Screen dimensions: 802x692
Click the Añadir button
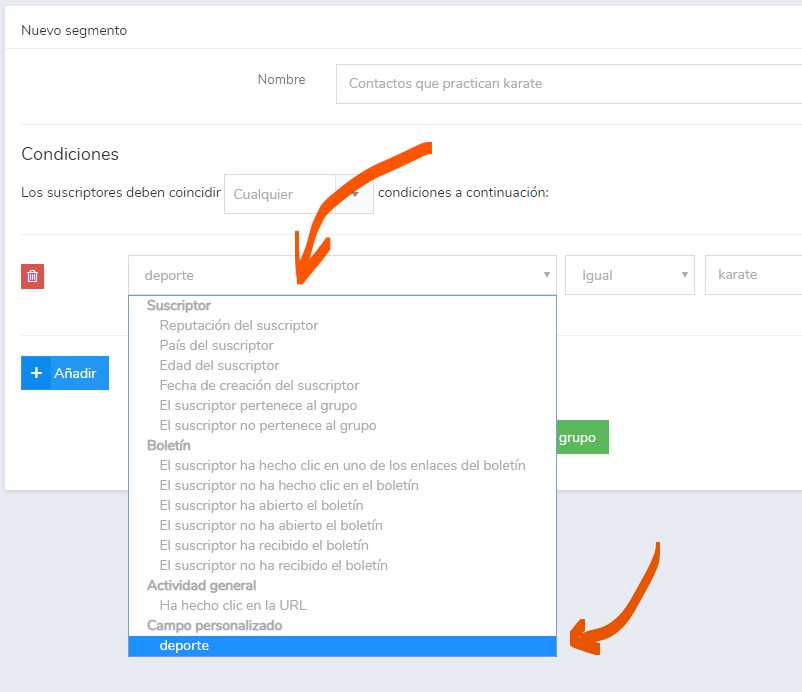pyautogui.click(x=65, y=373)
